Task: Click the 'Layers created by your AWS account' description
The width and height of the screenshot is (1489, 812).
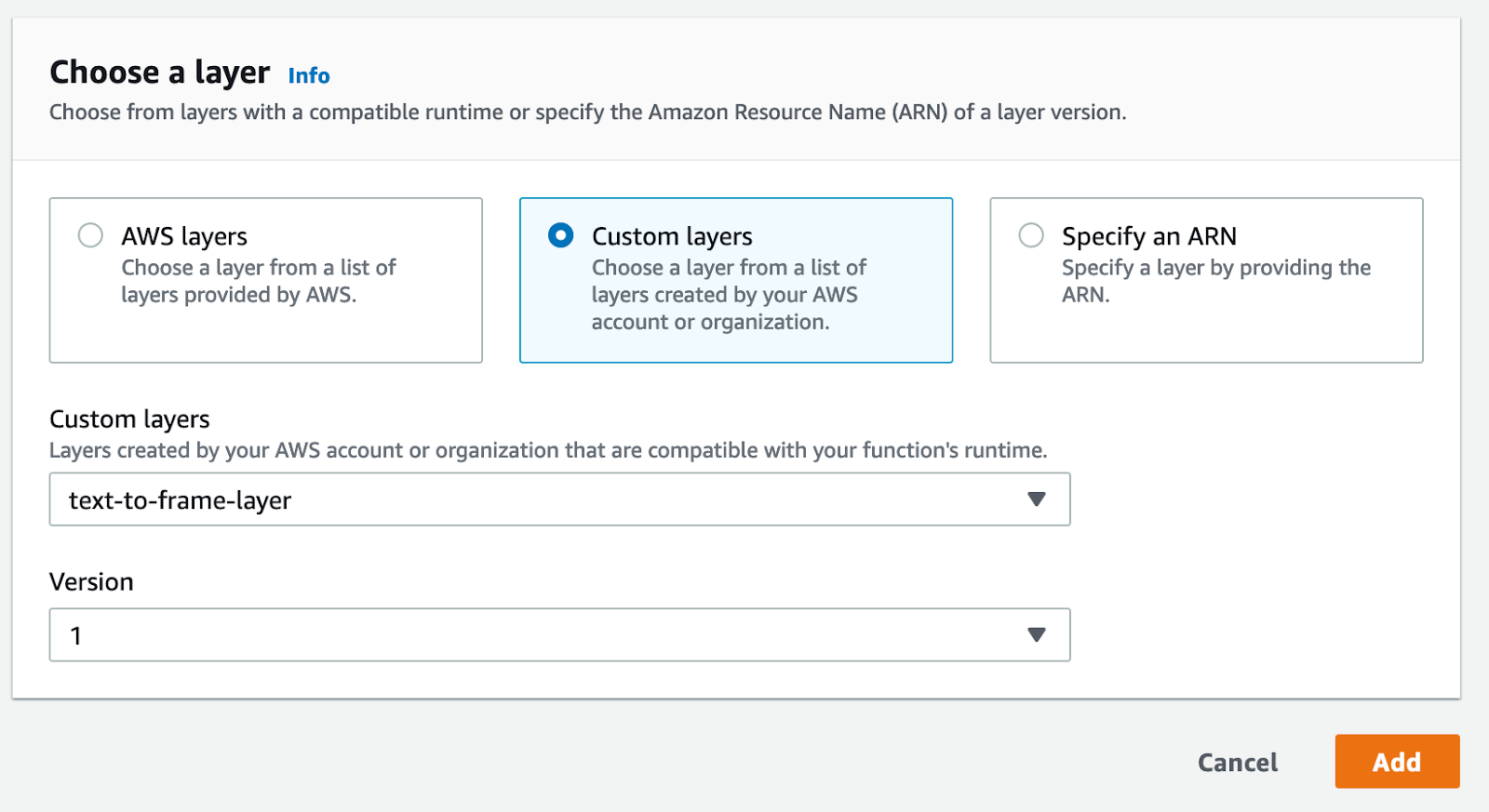Action: point(548,450)
